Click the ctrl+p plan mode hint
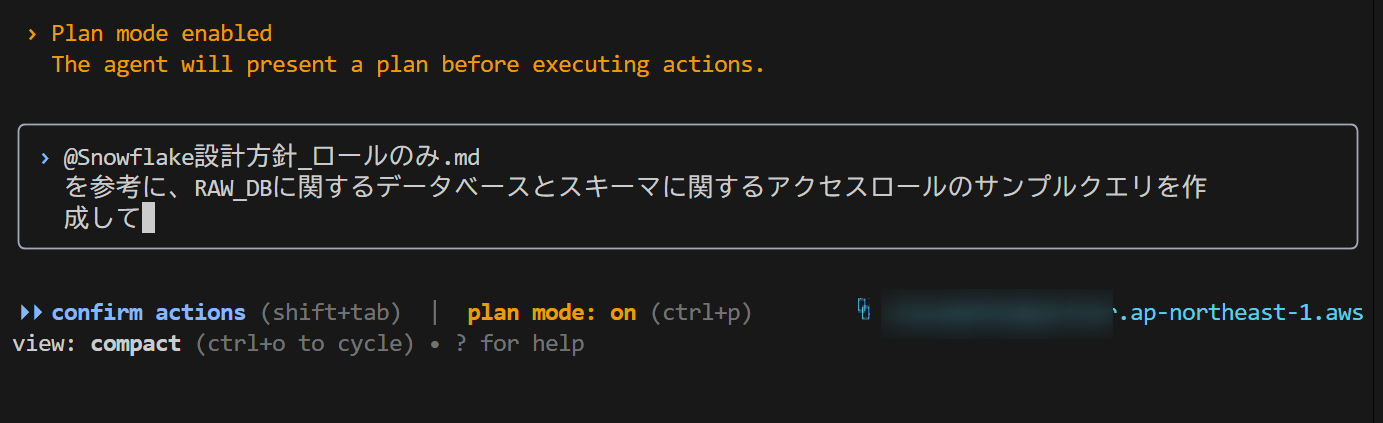Image resolution: width=1383 pixels, height=423 pixels. 701,313
